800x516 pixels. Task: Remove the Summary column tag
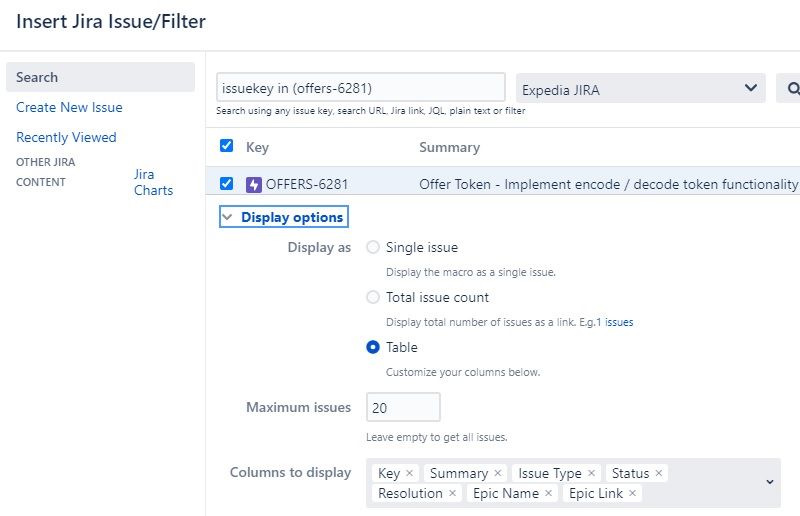coord(498,473)
